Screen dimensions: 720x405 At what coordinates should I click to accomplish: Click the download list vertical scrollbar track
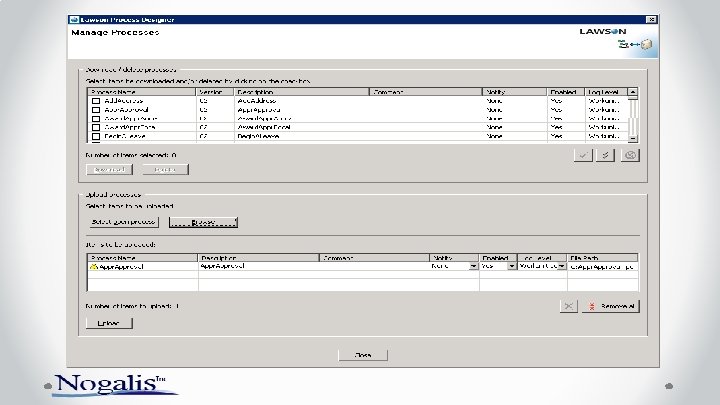point(633,117)
